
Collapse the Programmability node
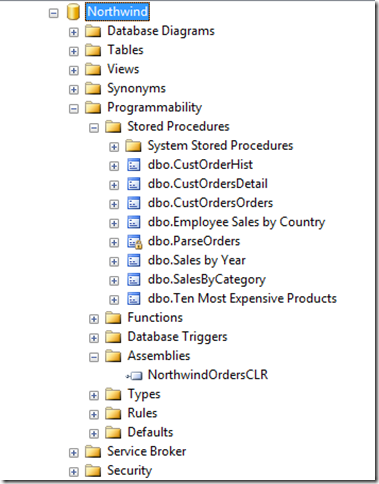pyautogui.click(x=74, y=109)
